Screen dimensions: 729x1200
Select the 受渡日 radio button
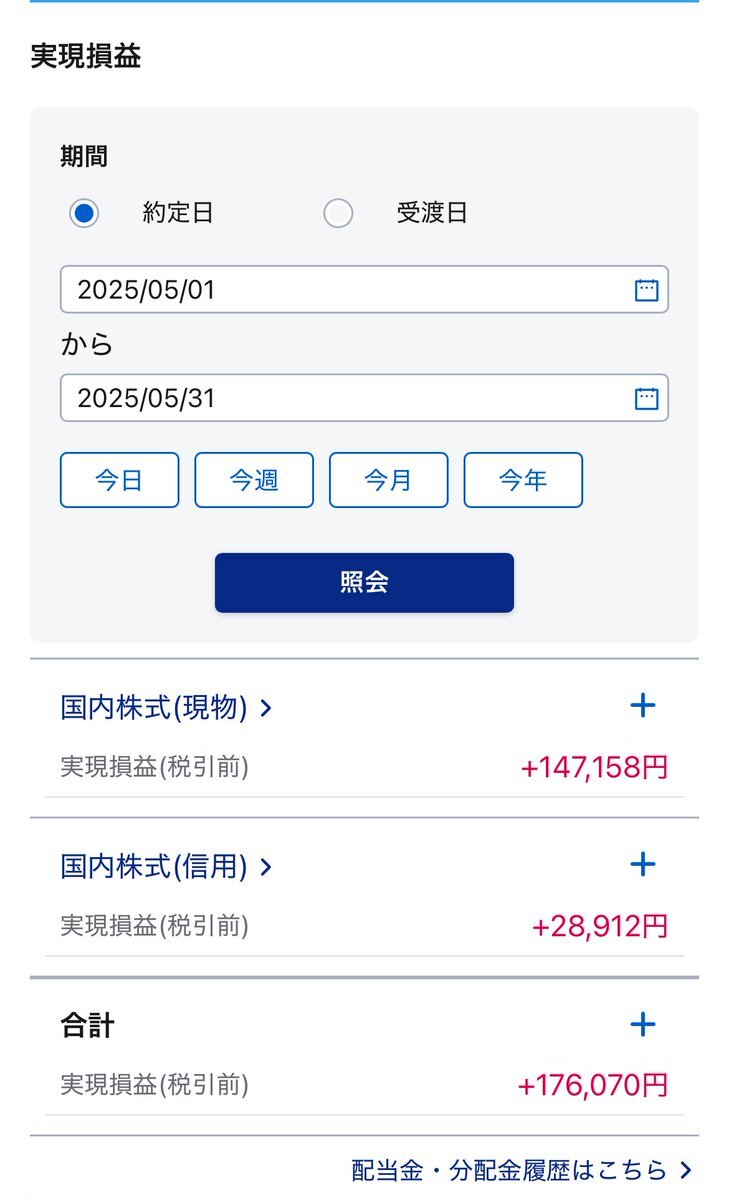pos(338,213)
